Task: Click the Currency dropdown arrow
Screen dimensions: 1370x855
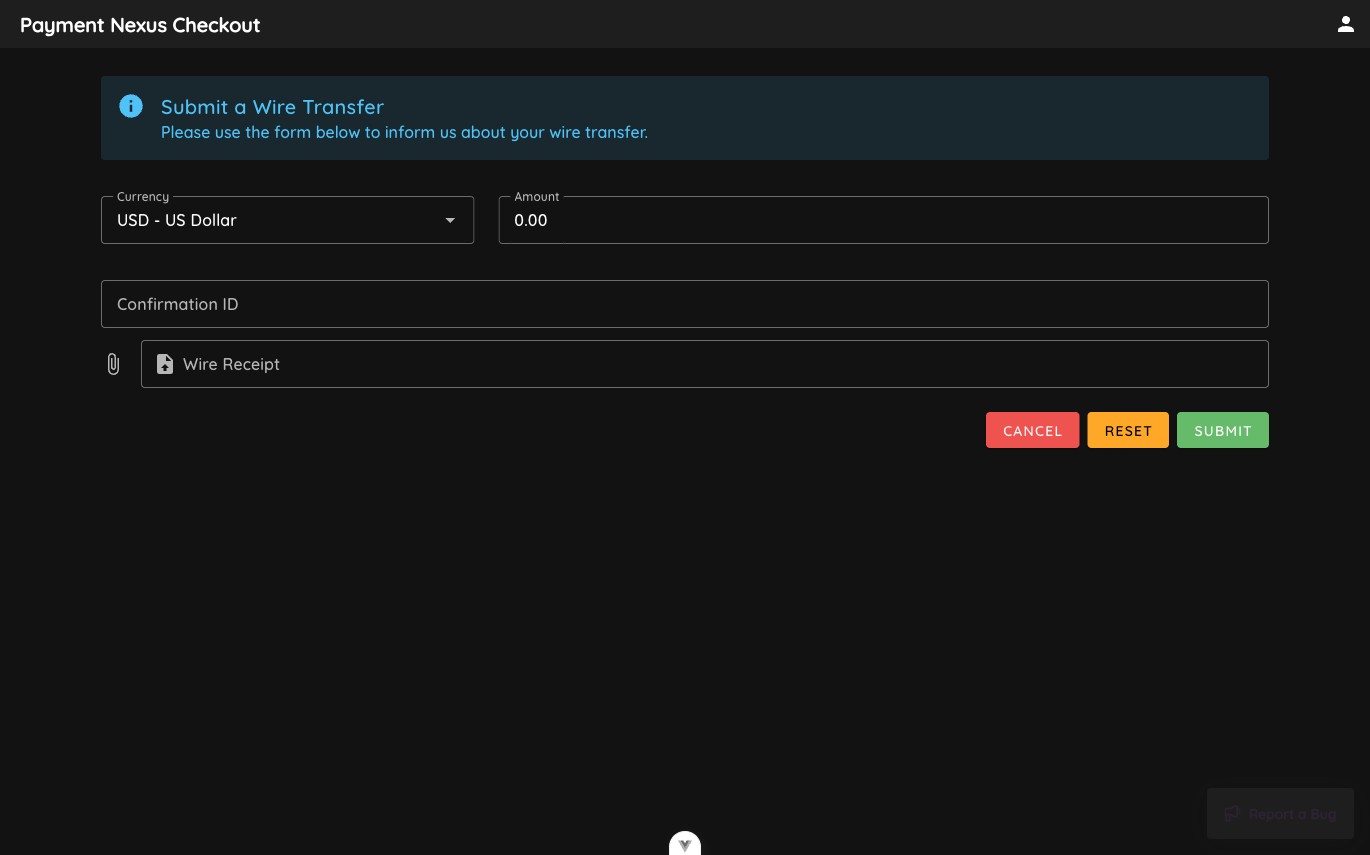Action: 450,220
